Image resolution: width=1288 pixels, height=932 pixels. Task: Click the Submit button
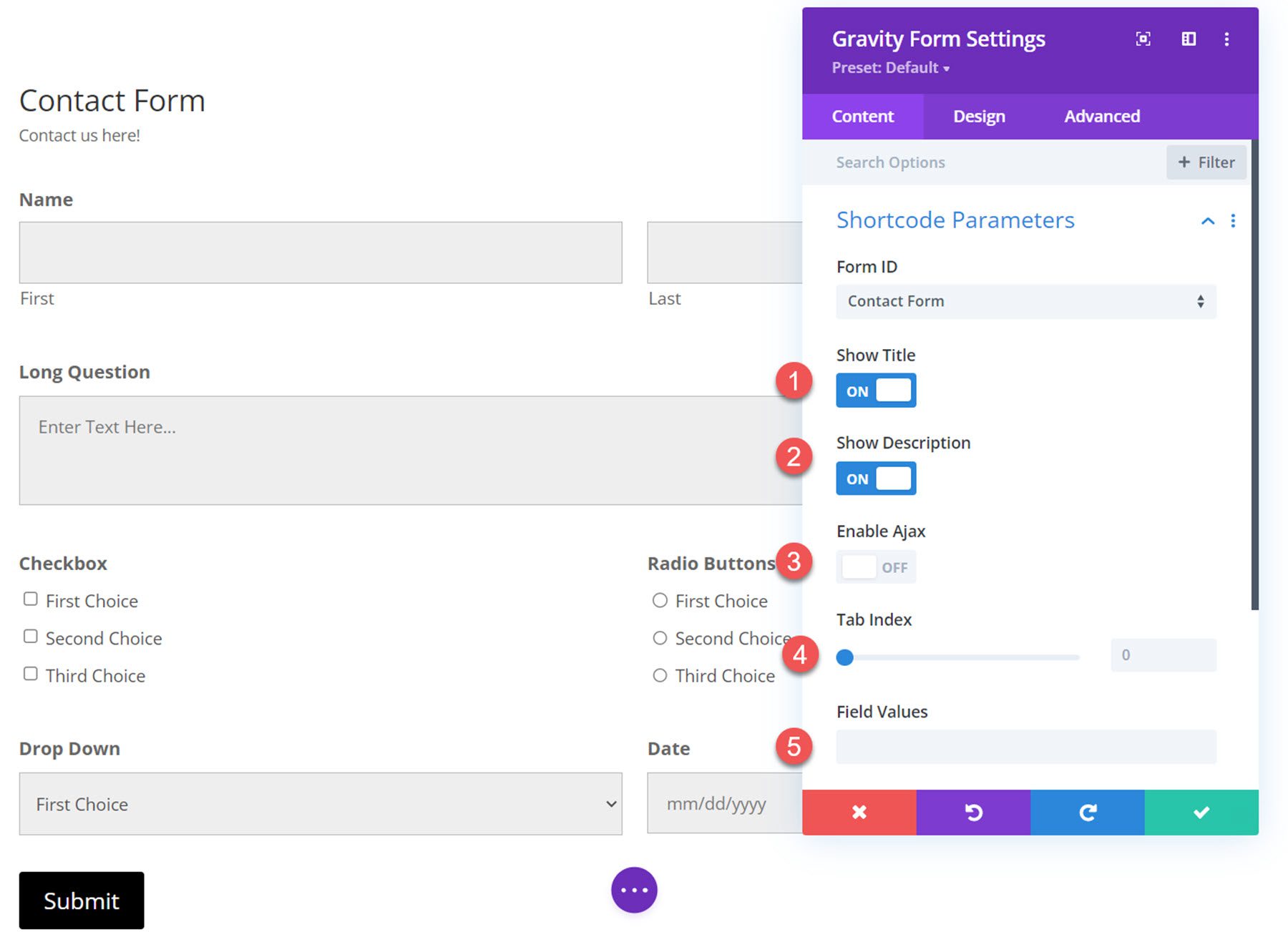(81, 900)
